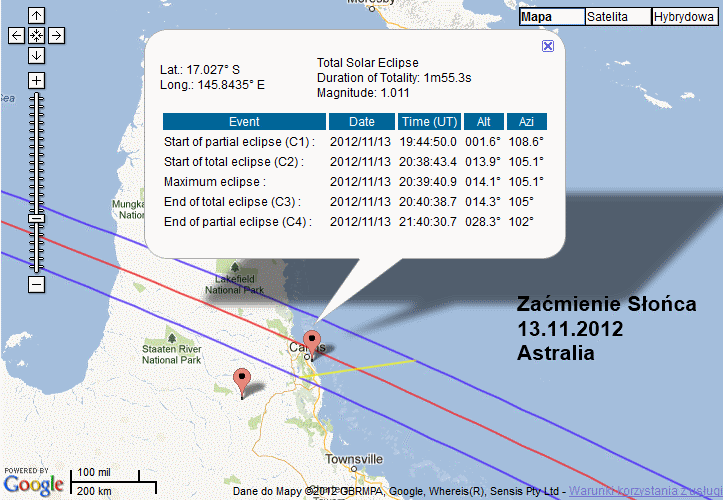The height and width of the screenshot is (500, 723).
Task: Pan the map down with the arrow
Action: point(36,55)
